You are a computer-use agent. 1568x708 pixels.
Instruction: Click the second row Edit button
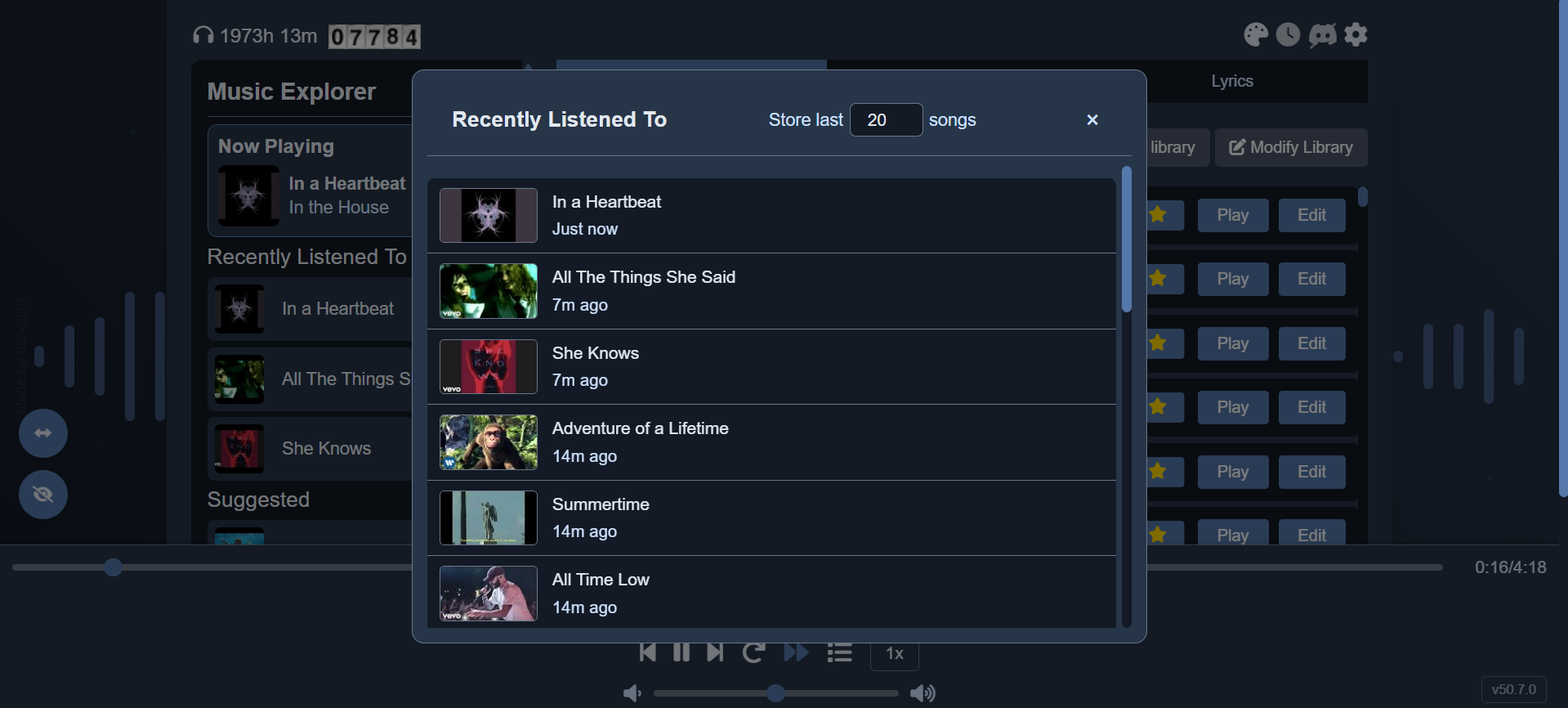click(x=1311, y=279)
